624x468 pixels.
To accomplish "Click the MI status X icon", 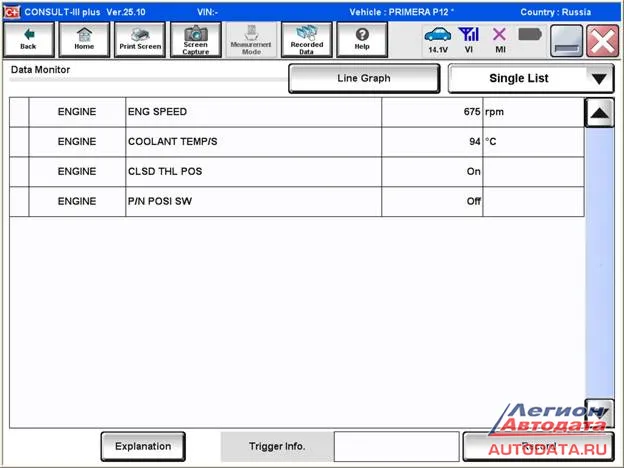I will [x=500, y=39].
